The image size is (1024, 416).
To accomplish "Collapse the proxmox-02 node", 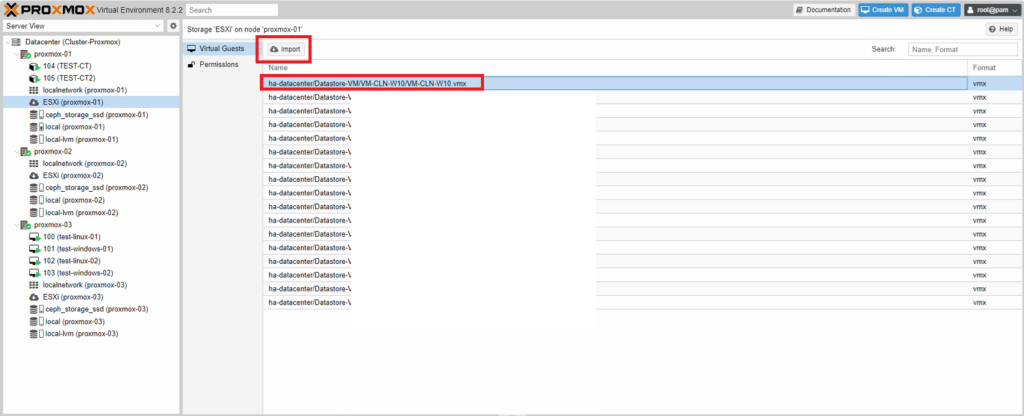I will (x=16, y=152).
